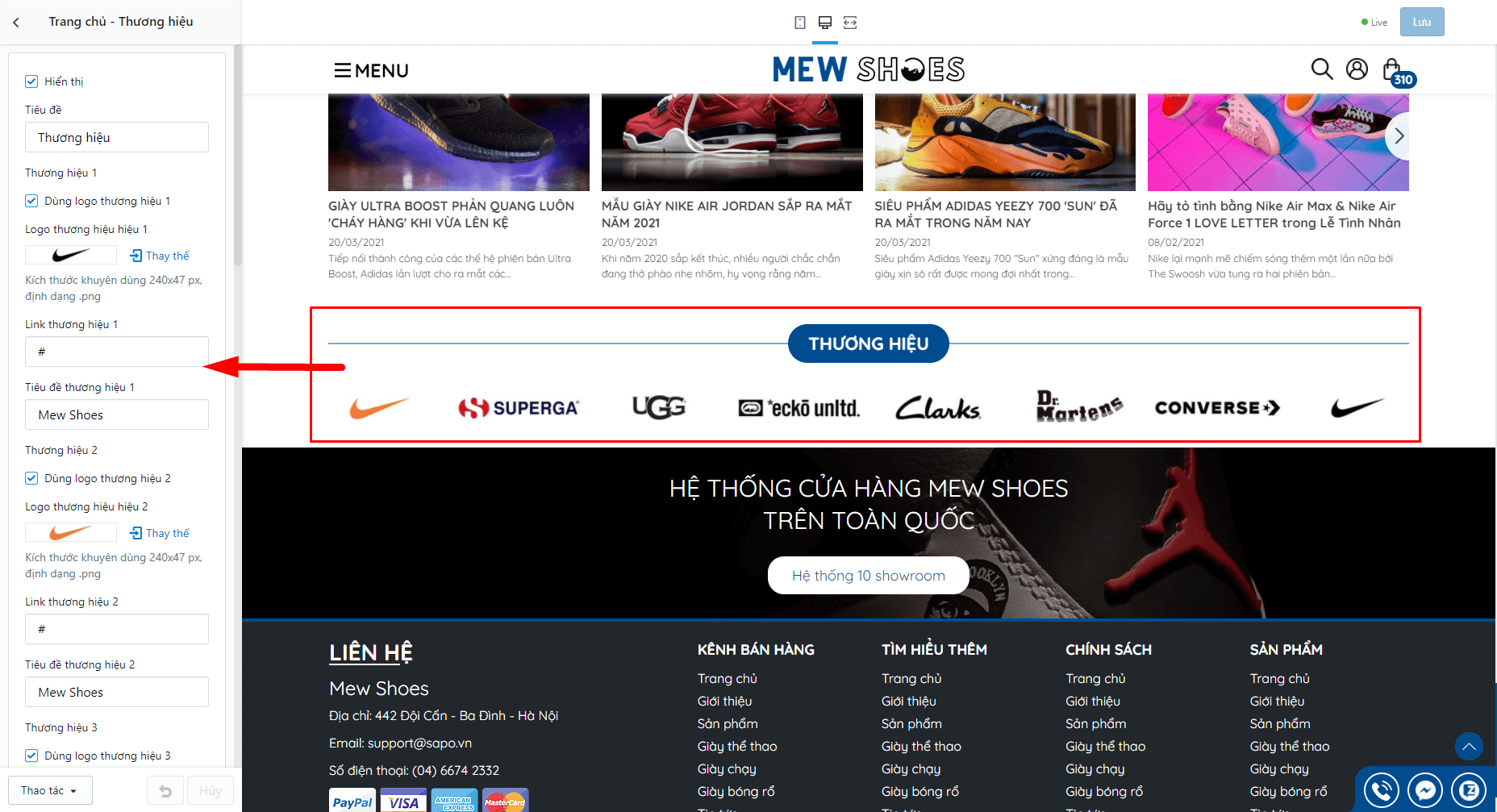Click the Tiêu đề input field
Image resolution: width=1497 pixels, height=812 pixels.
pos(117,137)
